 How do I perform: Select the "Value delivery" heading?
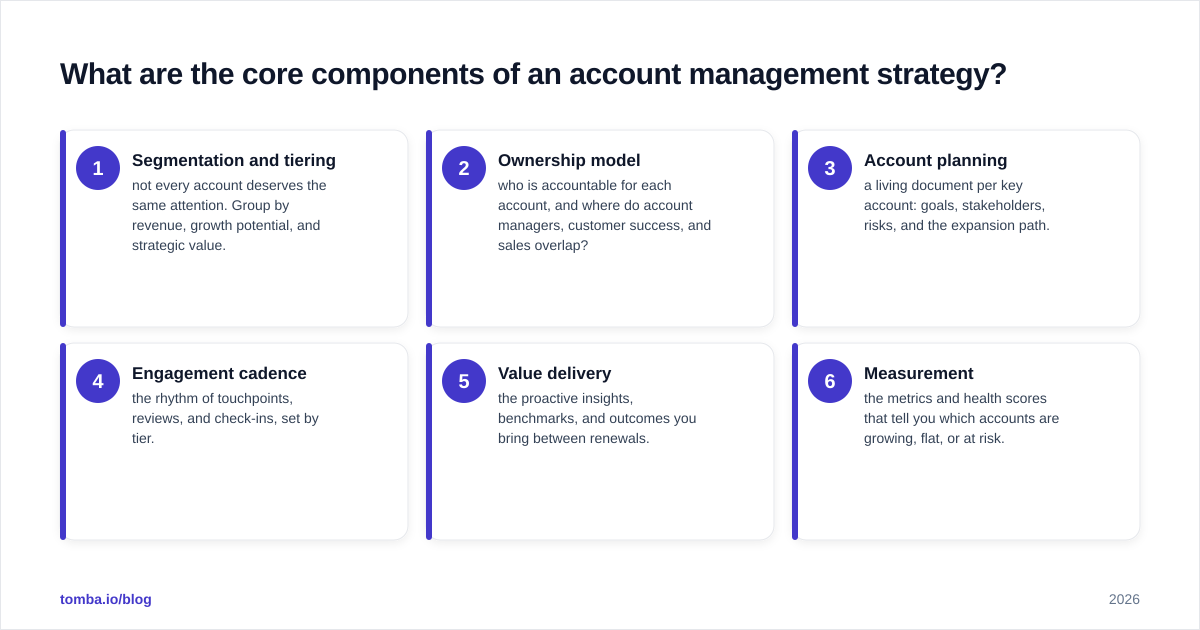point(554,373)
